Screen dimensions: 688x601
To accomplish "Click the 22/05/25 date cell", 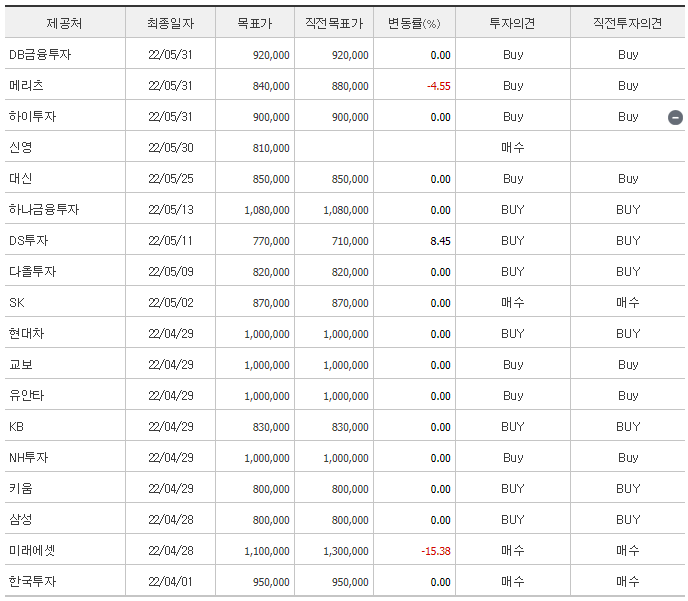I will (x=171, y=179).
